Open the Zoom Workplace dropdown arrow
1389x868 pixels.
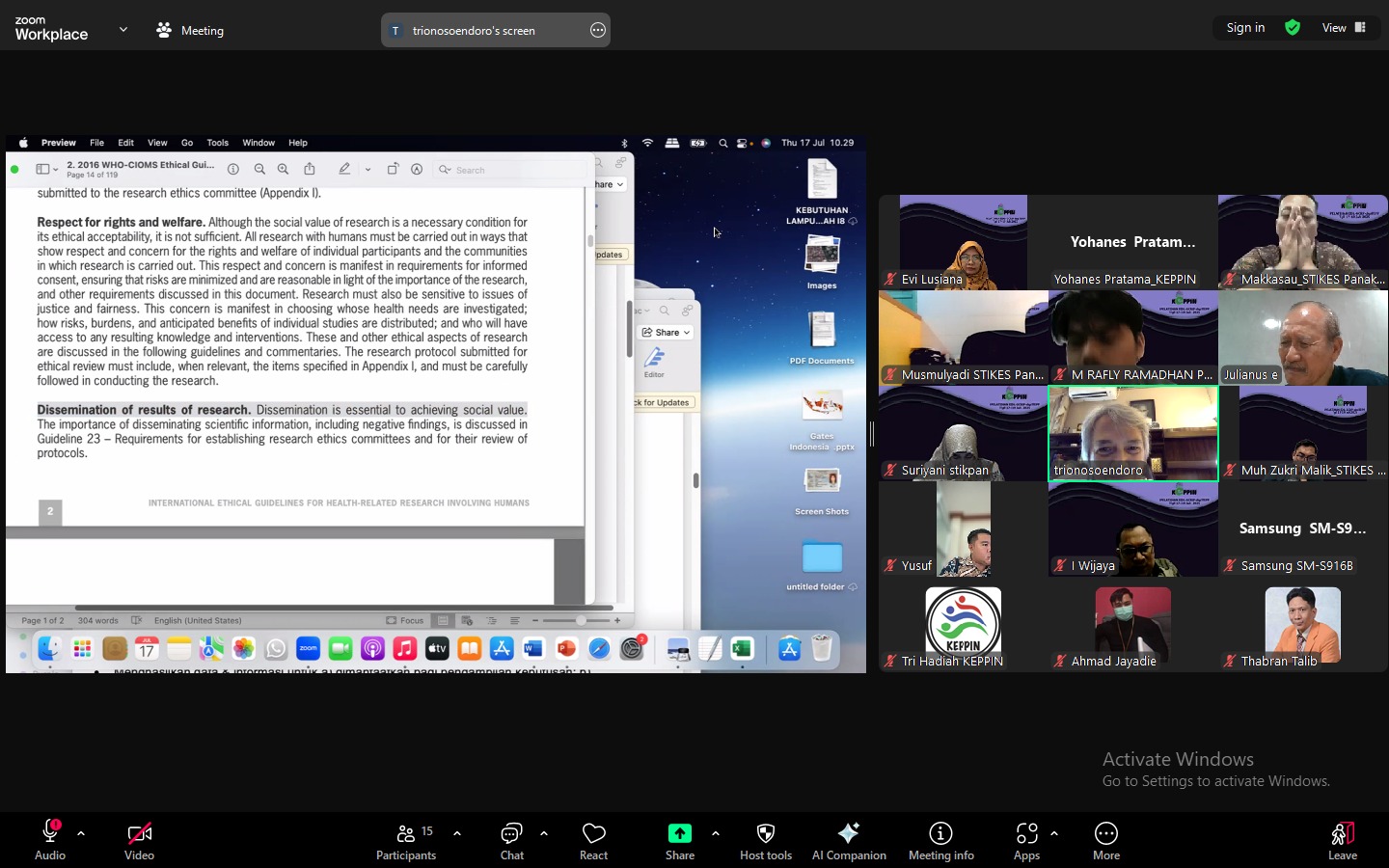click(x=123, y=30)
